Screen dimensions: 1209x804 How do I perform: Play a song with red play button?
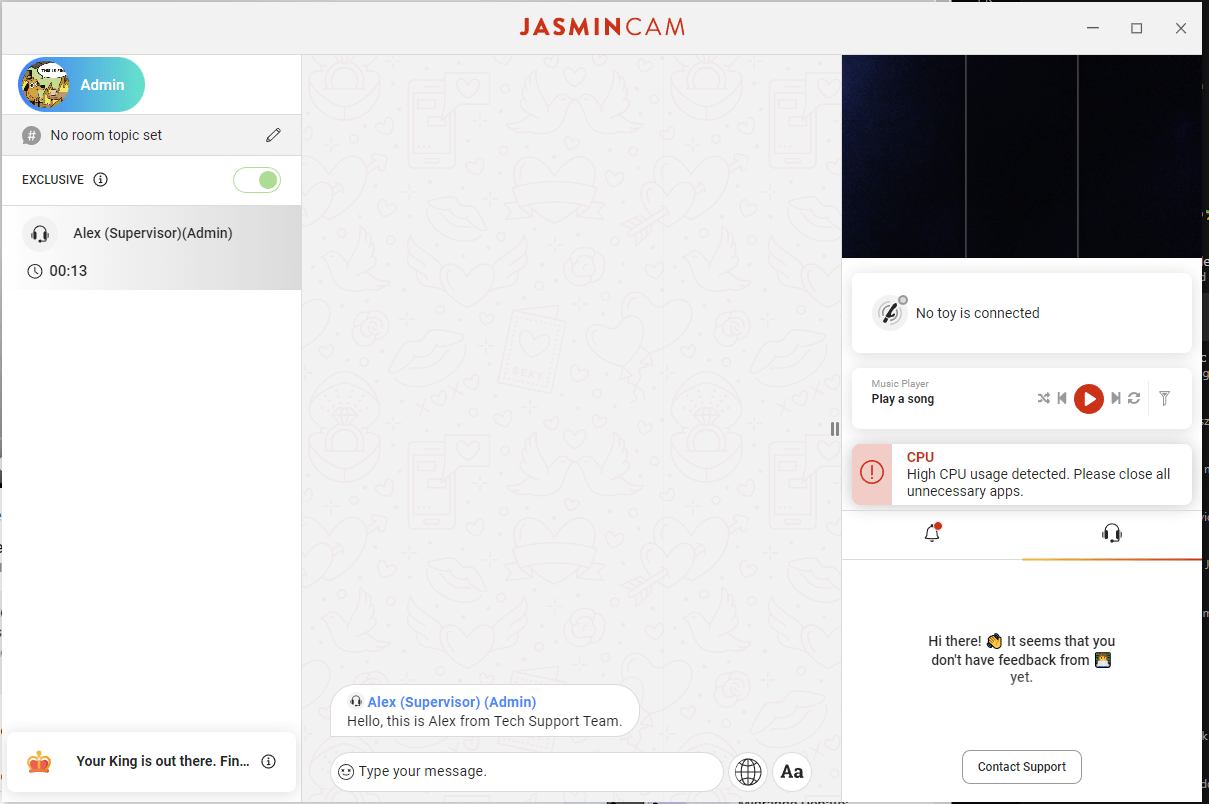point(1089,399)
